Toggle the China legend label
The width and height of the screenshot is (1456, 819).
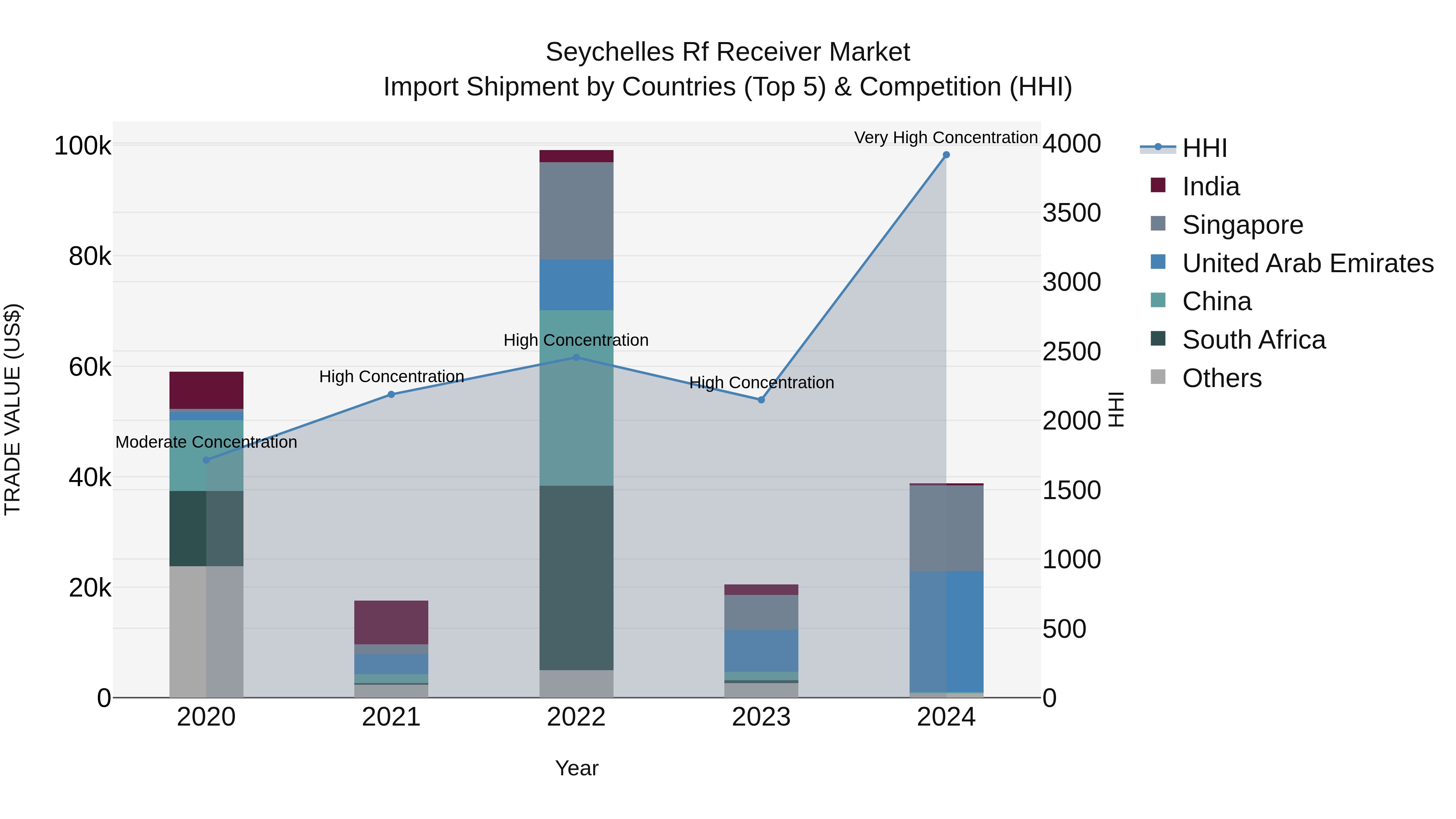(1217, 301)
